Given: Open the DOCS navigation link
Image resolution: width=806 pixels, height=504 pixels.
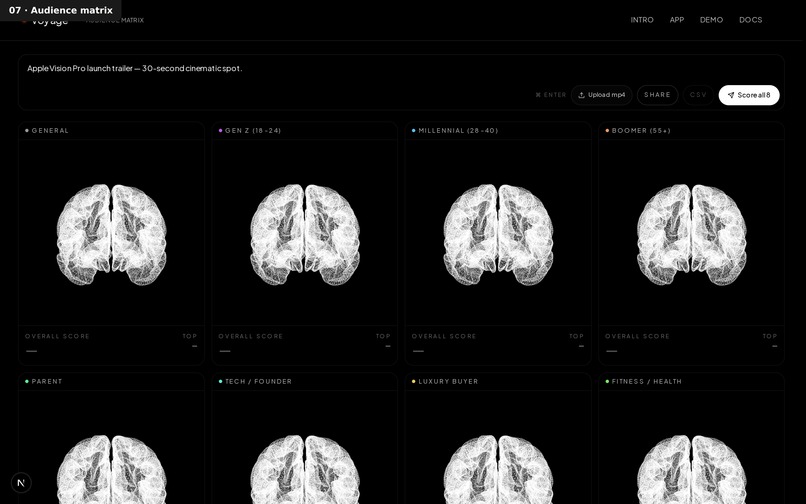Looking at the screenshot, I should click(750, 20).
